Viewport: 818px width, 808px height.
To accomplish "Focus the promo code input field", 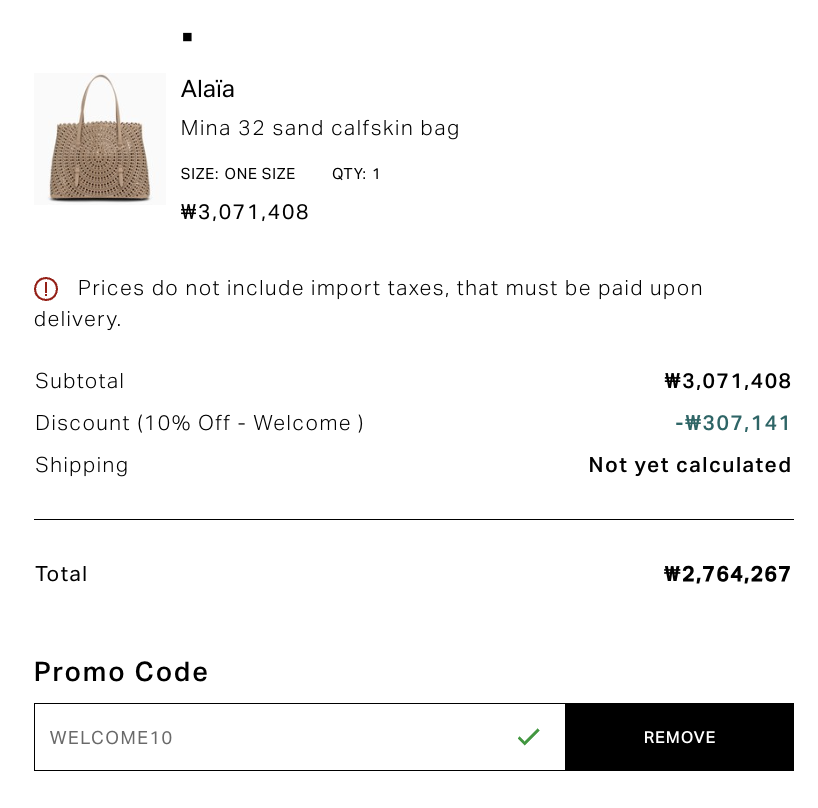I will (x=300, y=737).
